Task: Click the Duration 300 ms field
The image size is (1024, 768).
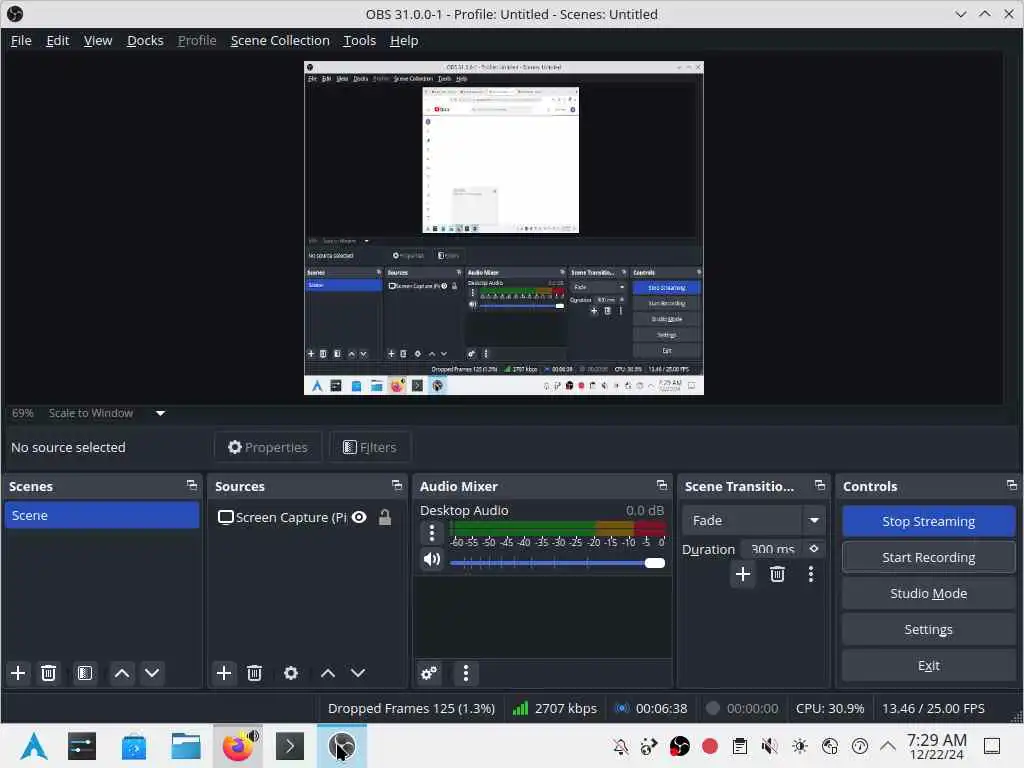Action: coord(773,549)
